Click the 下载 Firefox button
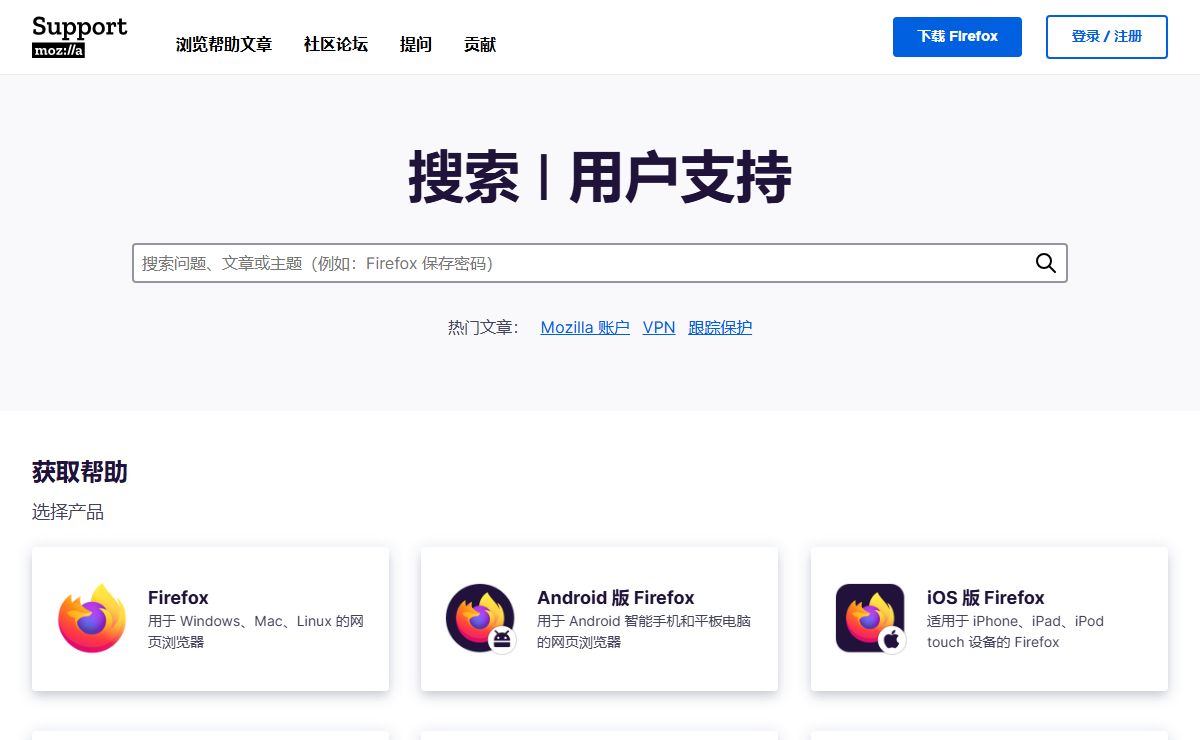The height and width of the screenshot is (740, 1200). click(x=957, y=37)
